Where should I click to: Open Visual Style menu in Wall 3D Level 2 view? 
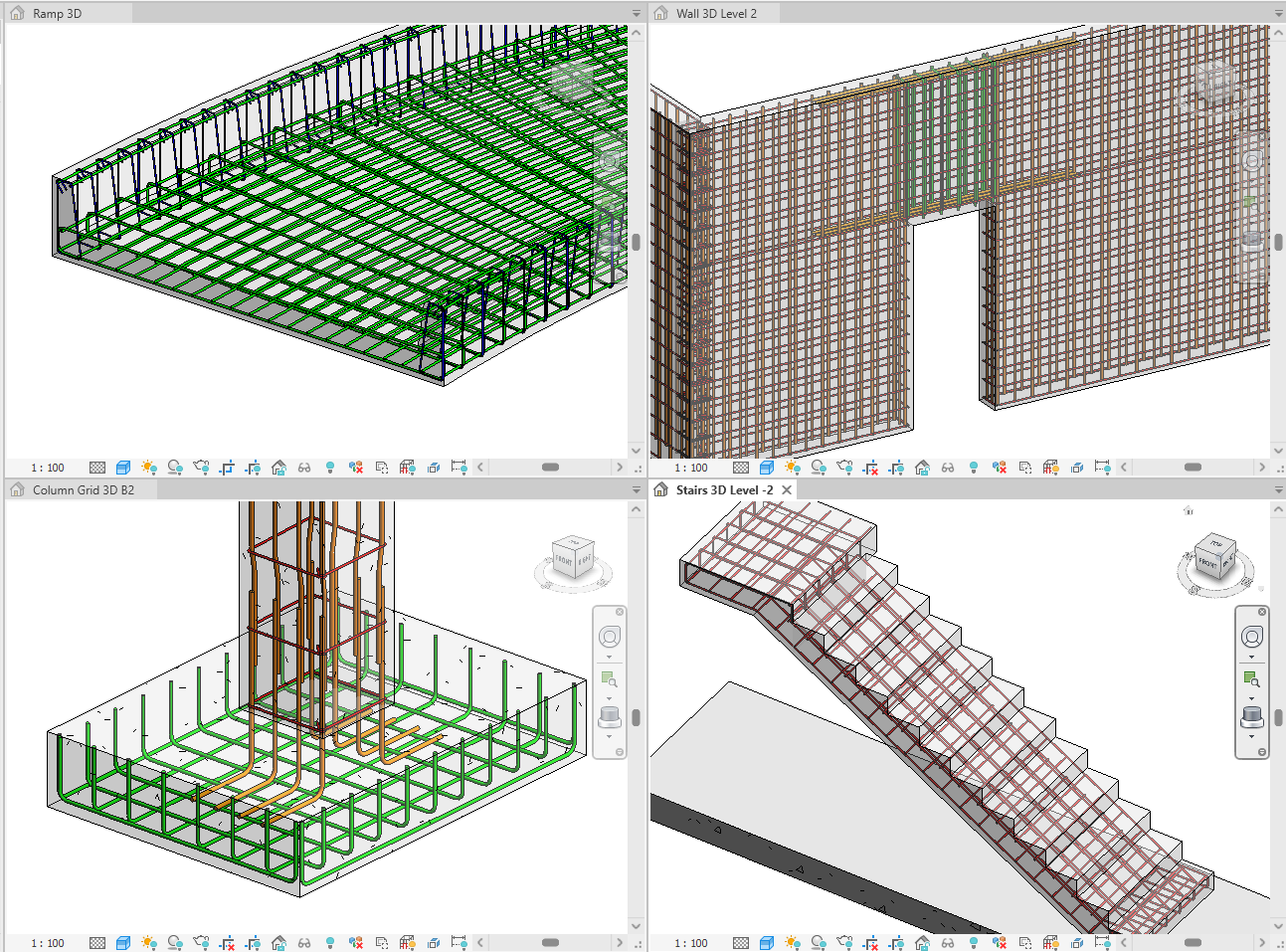[767, 468]
